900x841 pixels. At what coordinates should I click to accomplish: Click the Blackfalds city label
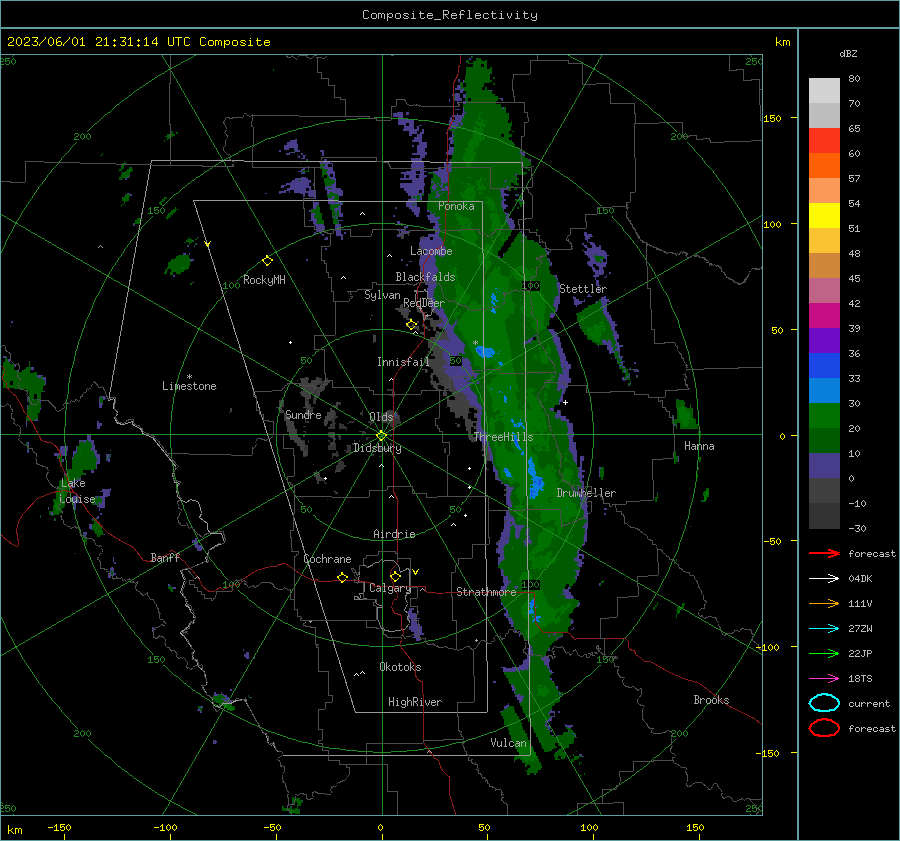(x=425, y=277)
